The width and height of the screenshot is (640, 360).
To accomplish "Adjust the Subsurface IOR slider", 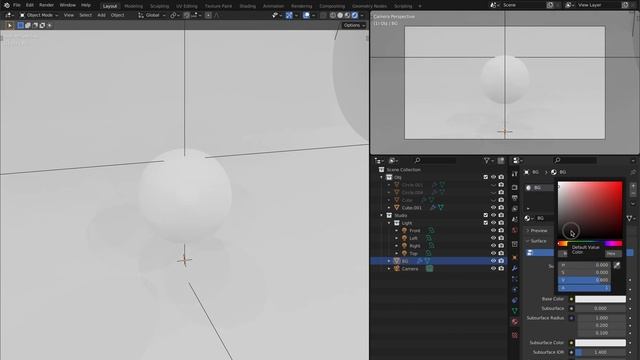I will [600, 352].
